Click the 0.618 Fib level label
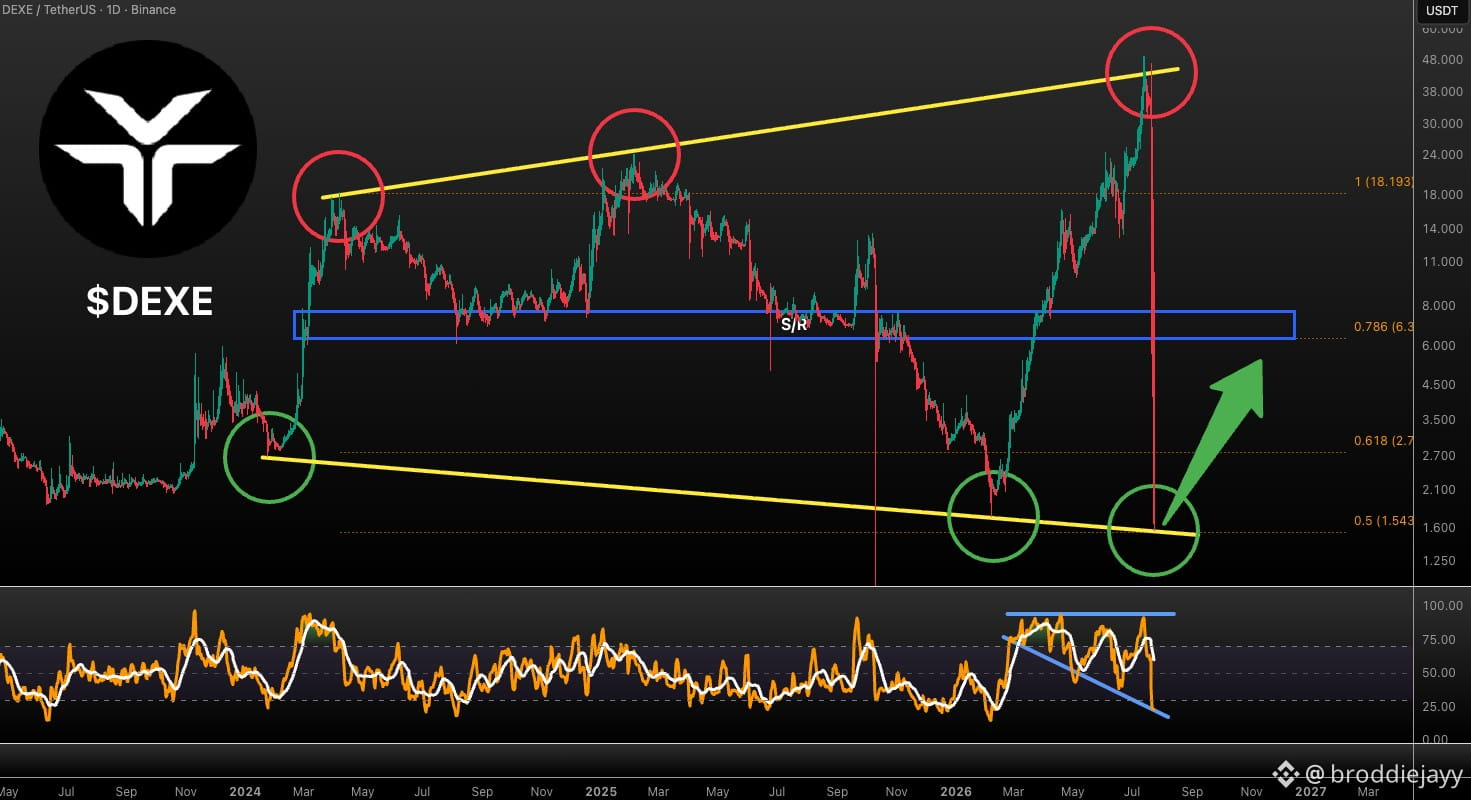The height and width of the screenshot is (800, 1471). tap(1382, 441)
